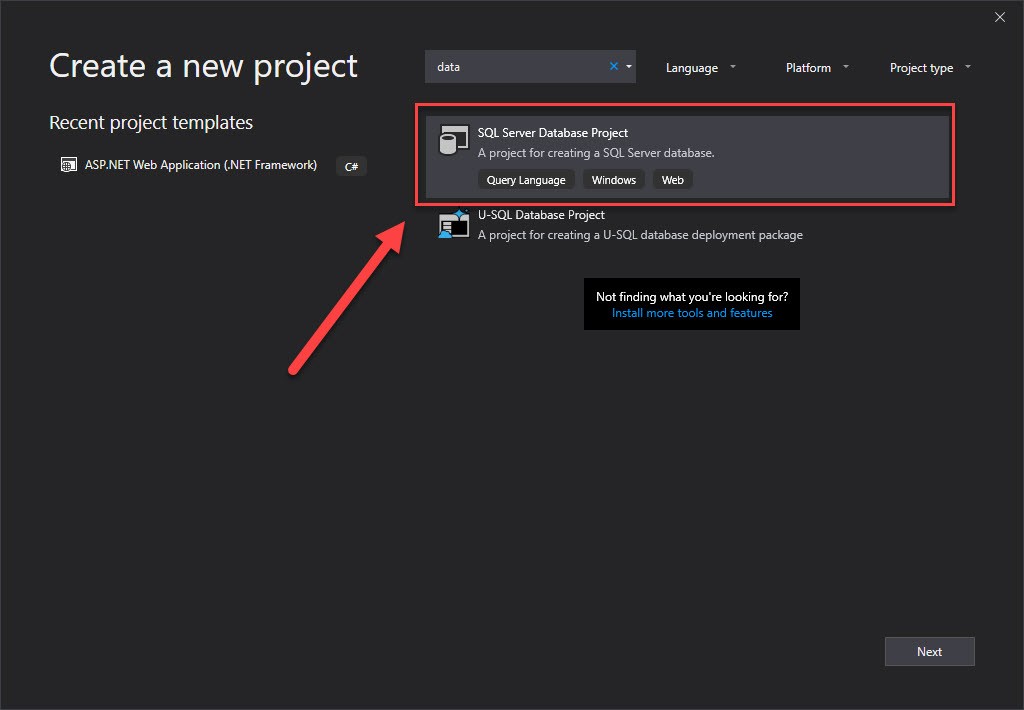Click the SQL Server Database Project icon

[455, 139]
